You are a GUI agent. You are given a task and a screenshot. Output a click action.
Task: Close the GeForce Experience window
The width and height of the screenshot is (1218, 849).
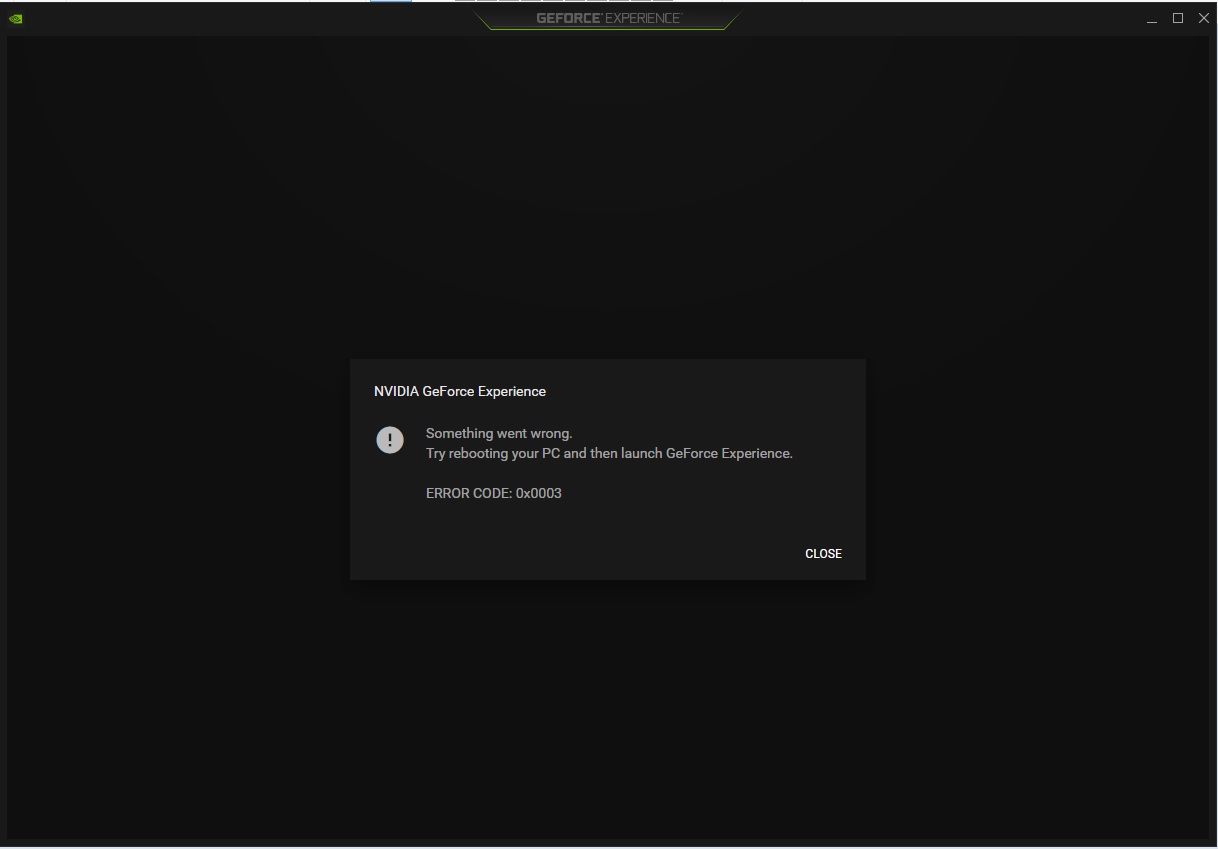tap(1204, 18)
